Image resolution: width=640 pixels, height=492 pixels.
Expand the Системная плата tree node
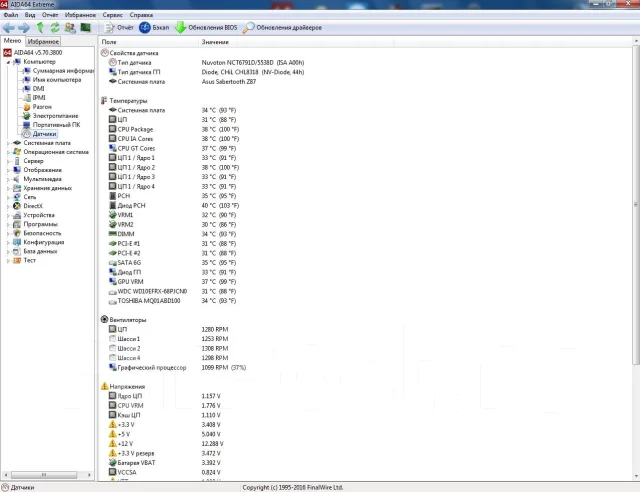[8, 143]
